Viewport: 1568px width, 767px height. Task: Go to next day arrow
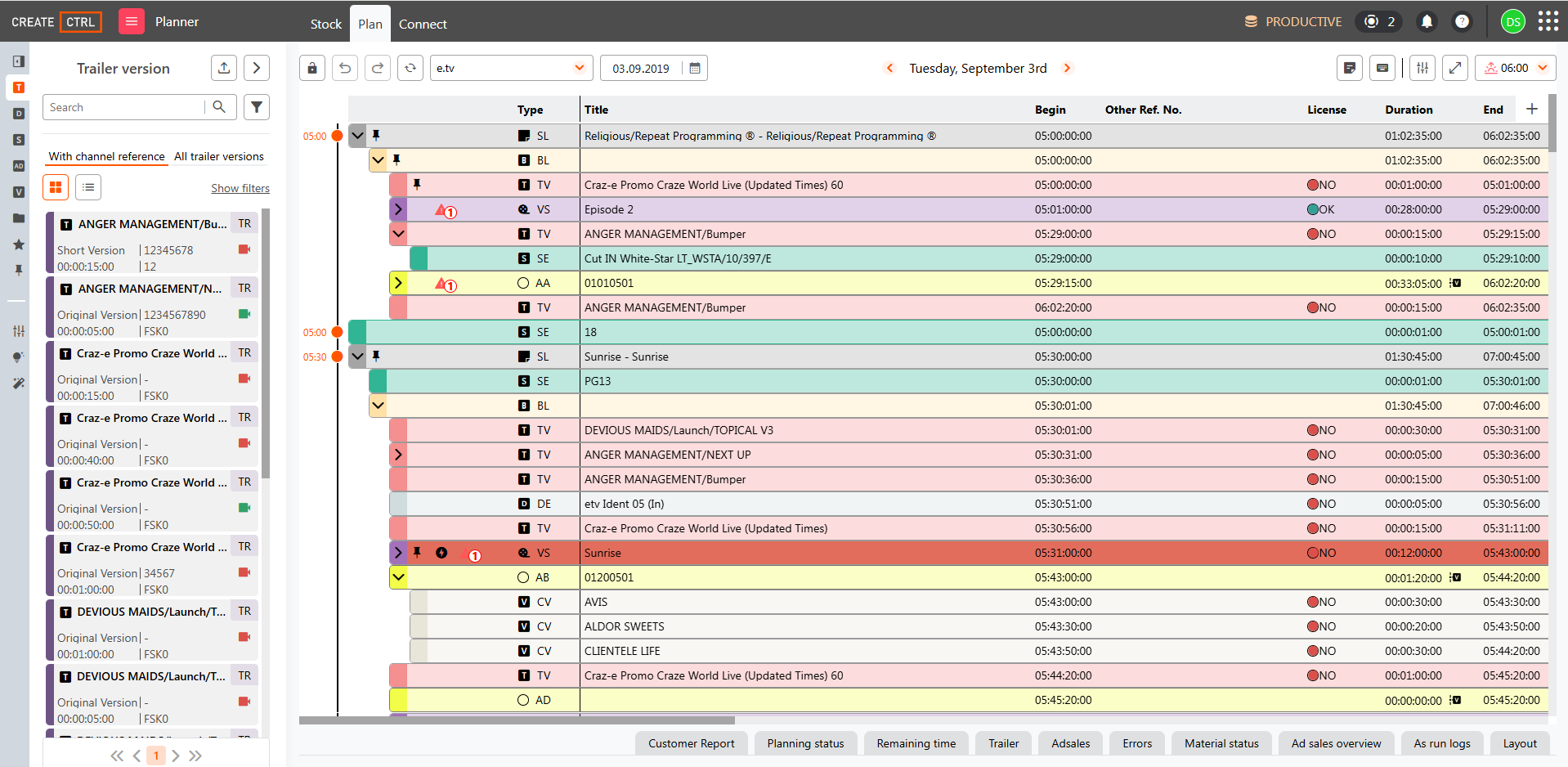(x=1067, y=68)
